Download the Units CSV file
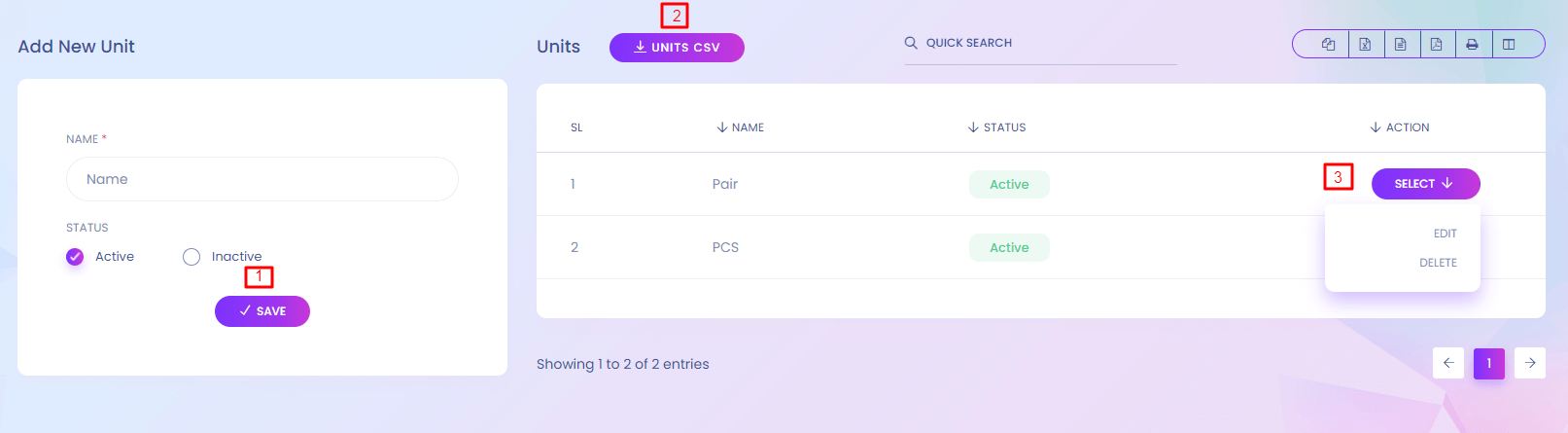The image size is (1568, 433). pyautogui.click(x=677, y=48)
